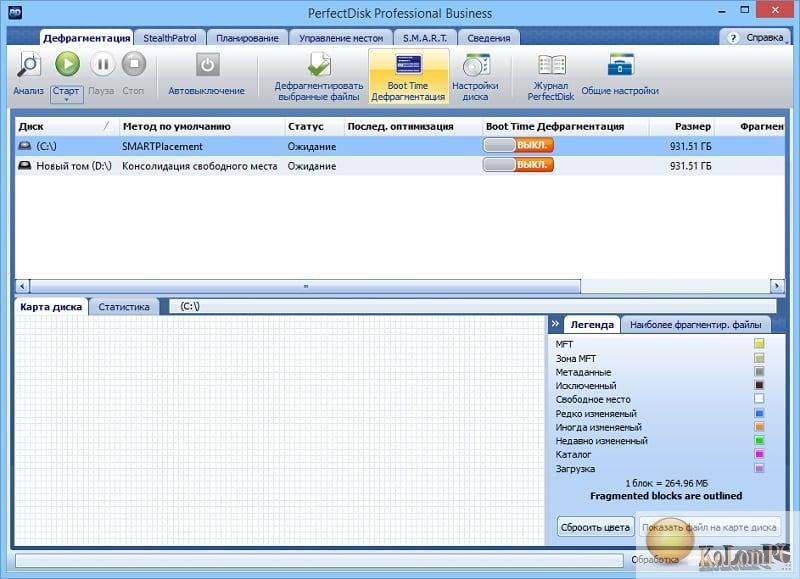This screenshot has width=800, height=579.
Task: Sort by Метод по умолчанию column header
Action: (x=202, y=127)
